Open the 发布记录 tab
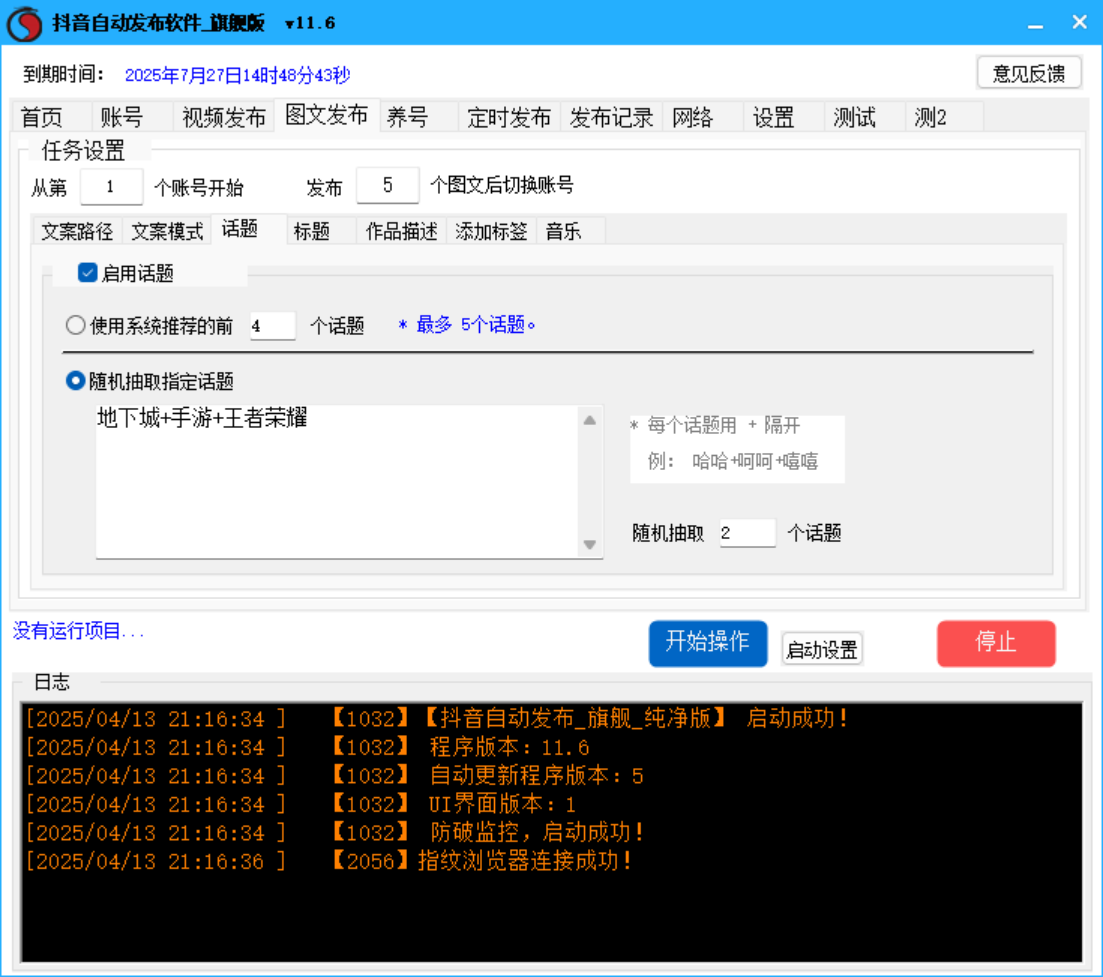The image size is (1103, 977). click(x=611, y=117)
